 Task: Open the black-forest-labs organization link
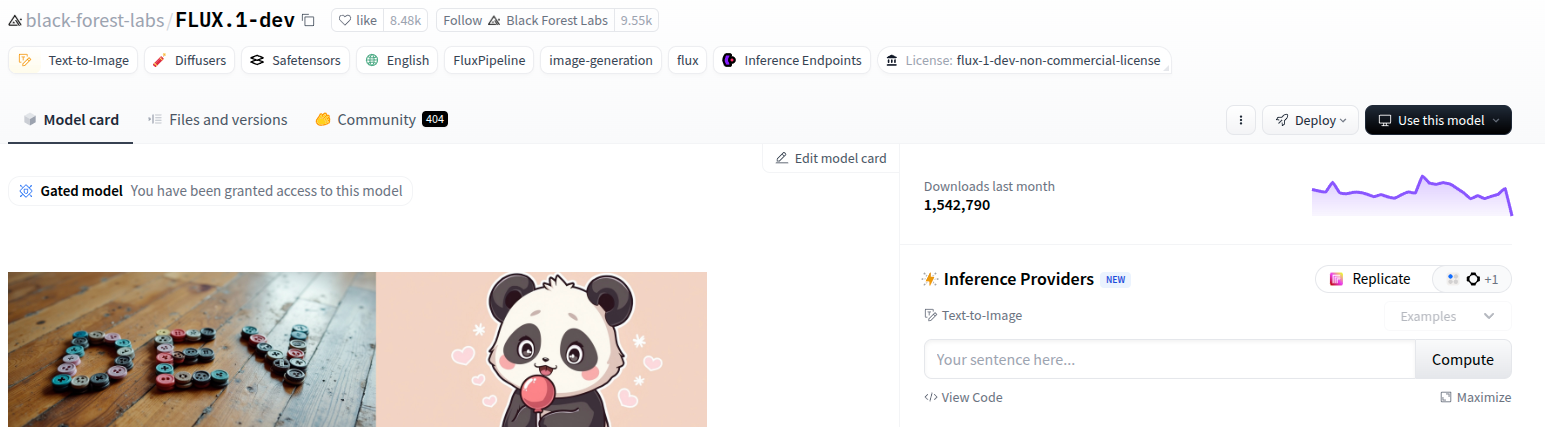click(95, 20)
